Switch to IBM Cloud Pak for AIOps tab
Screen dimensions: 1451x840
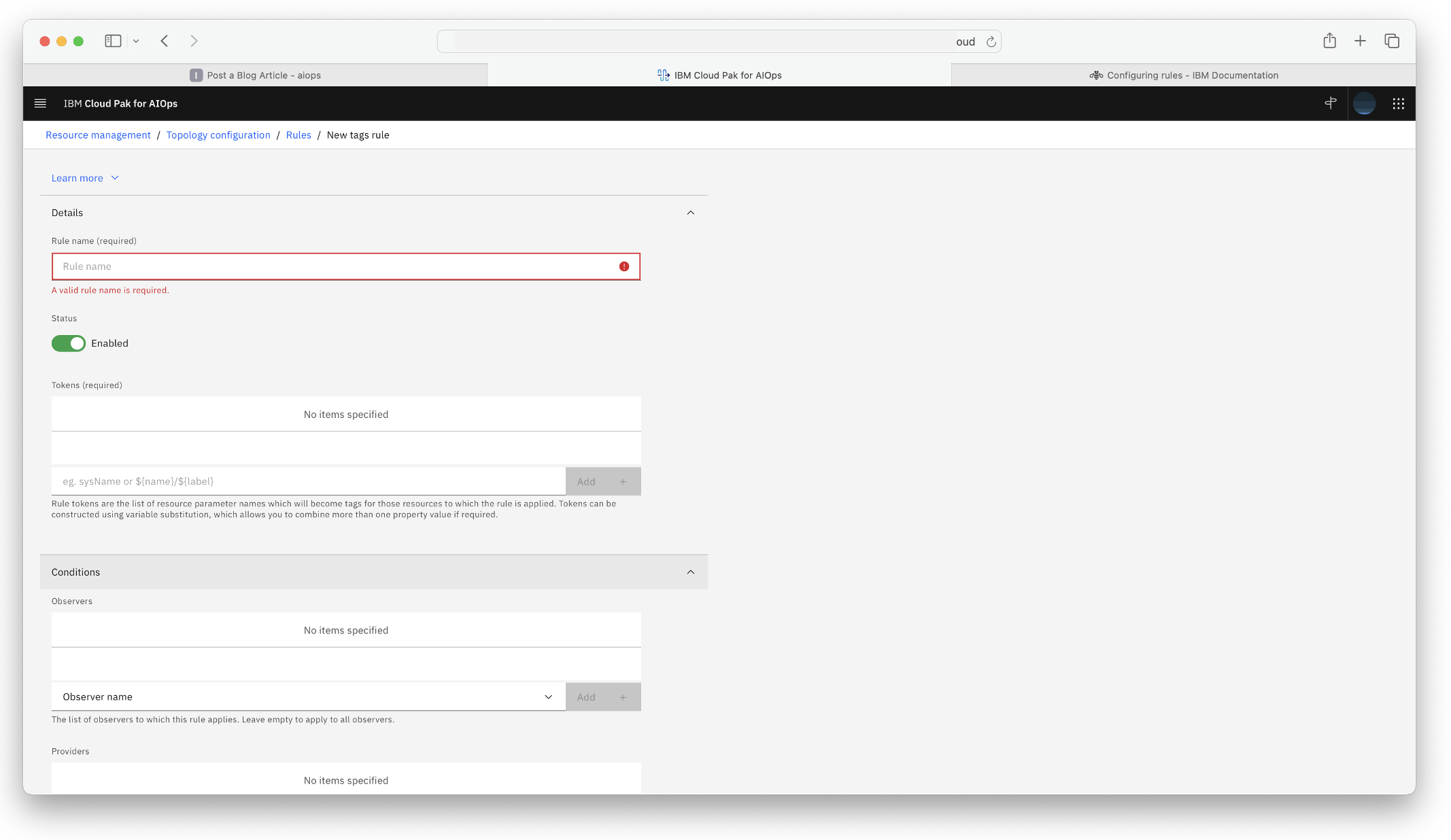coord(719,75)
